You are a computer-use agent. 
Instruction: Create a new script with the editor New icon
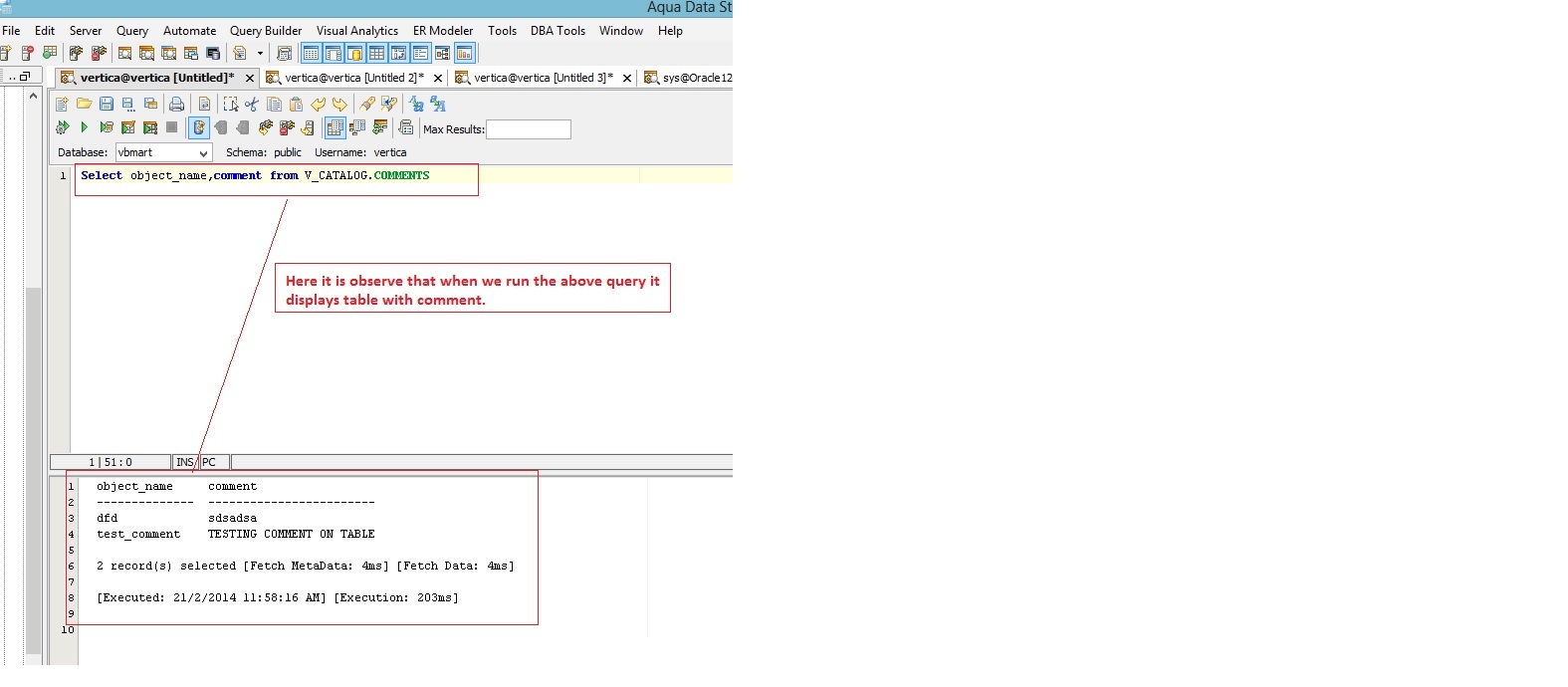[x=62, y=104]
